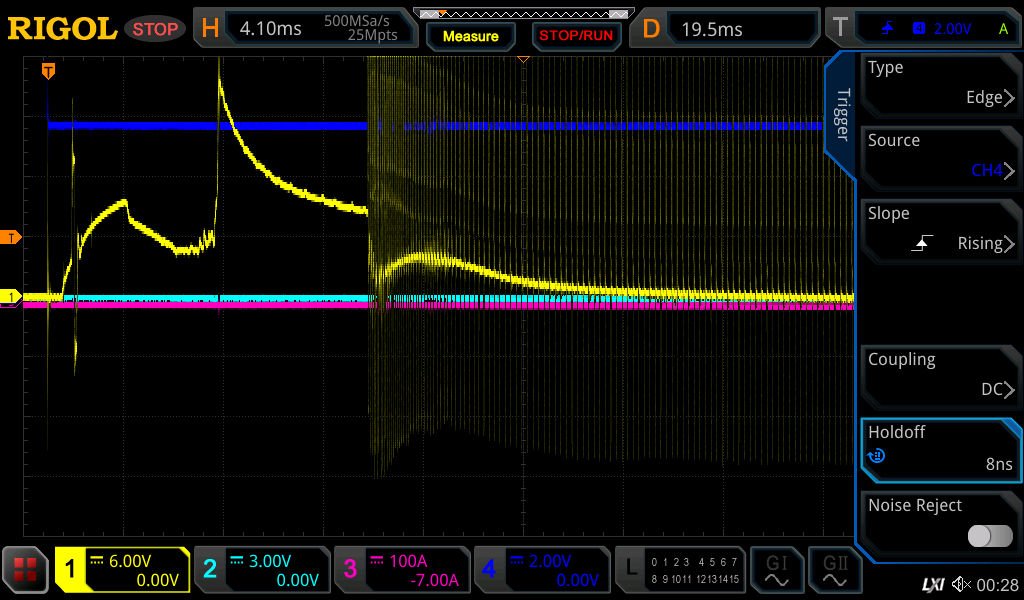Open the function navigation grid icon

point(26,570)
